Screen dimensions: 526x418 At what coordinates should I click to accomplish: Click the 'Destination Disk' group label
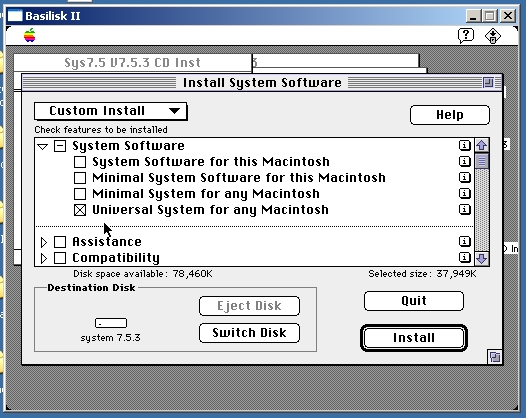coord(91,288)
